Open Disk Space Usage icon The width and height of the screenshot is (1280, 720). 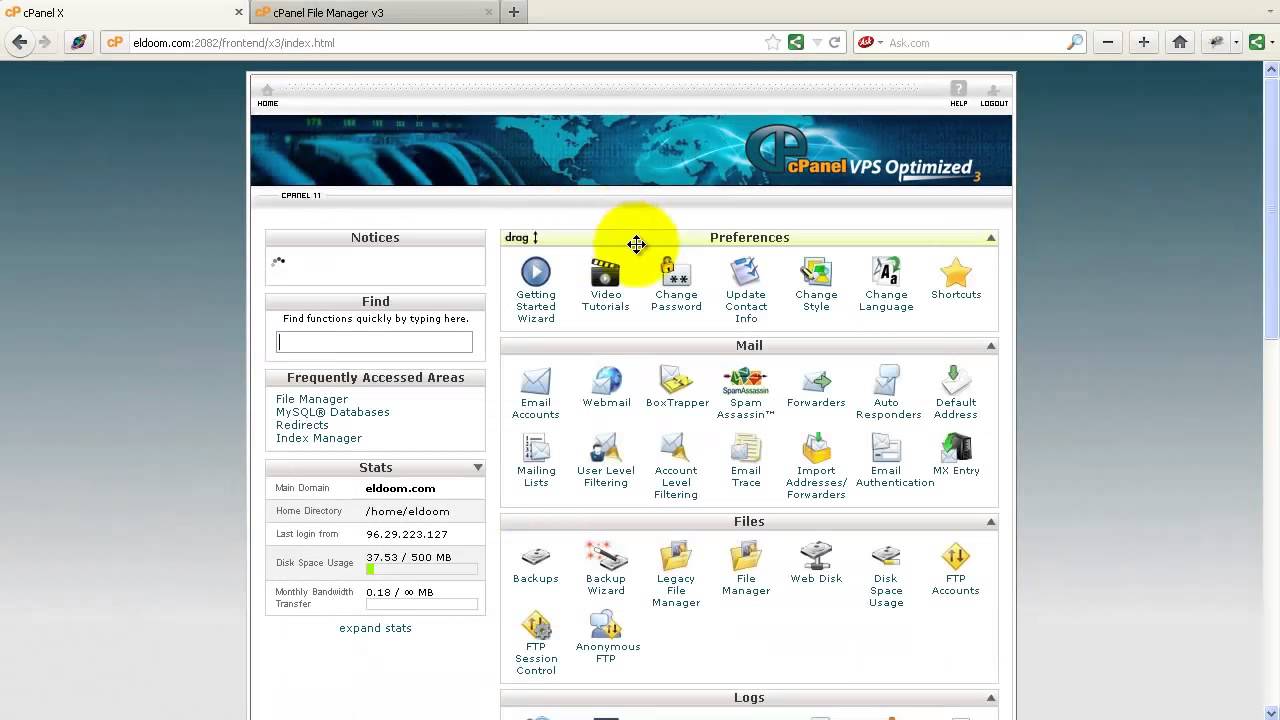point(886,556)
